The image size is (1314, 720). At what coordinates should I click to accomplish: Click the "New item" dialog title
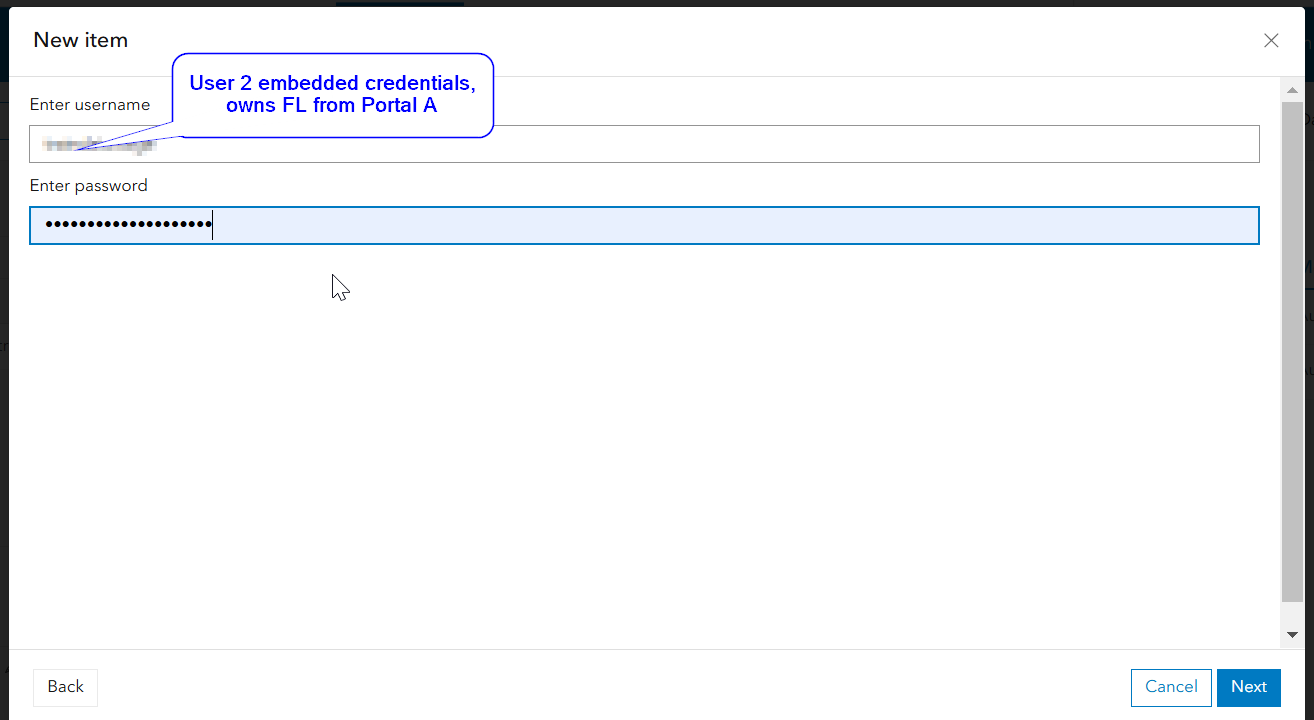click(x=81, y=40)
